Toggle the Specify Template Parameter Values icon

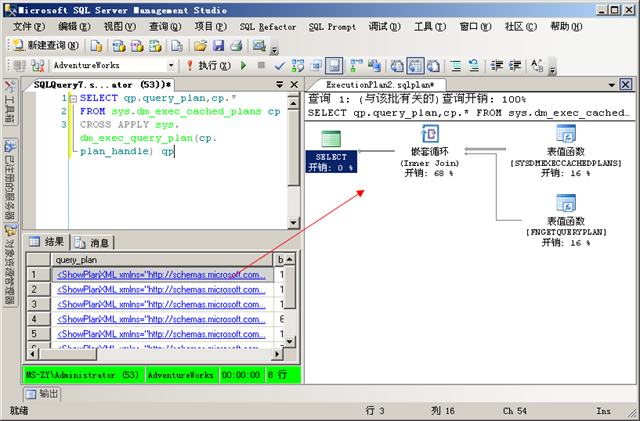coord(334,65)
